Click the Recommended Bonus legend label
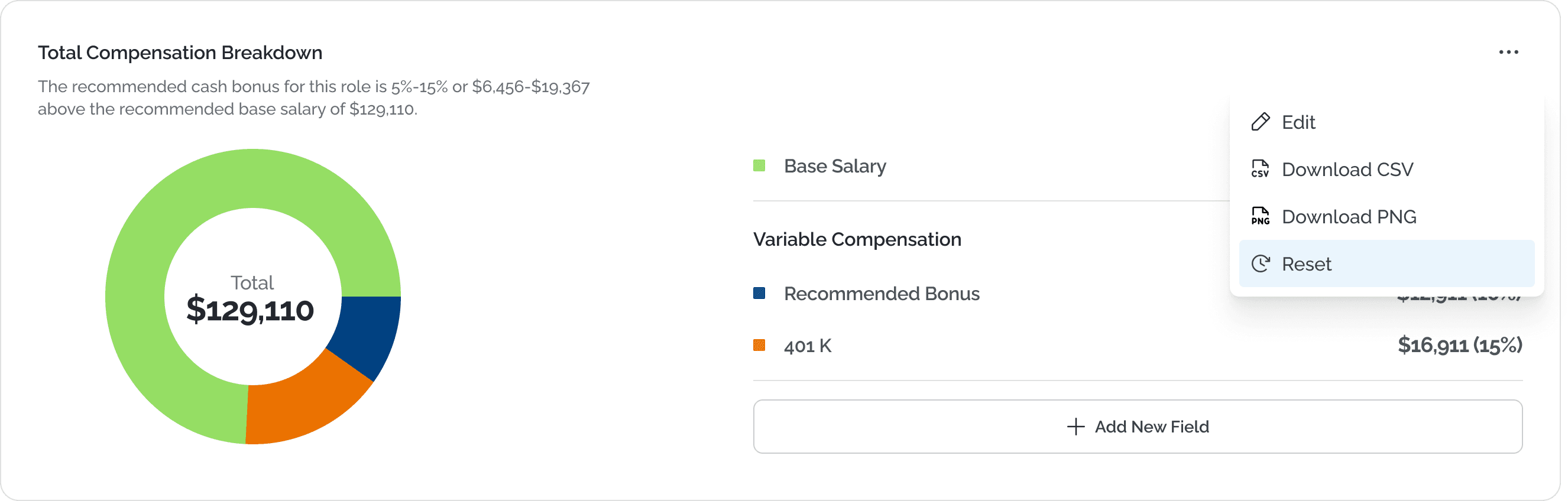This screenshot has height=501, width=1568. click(882, 294)
